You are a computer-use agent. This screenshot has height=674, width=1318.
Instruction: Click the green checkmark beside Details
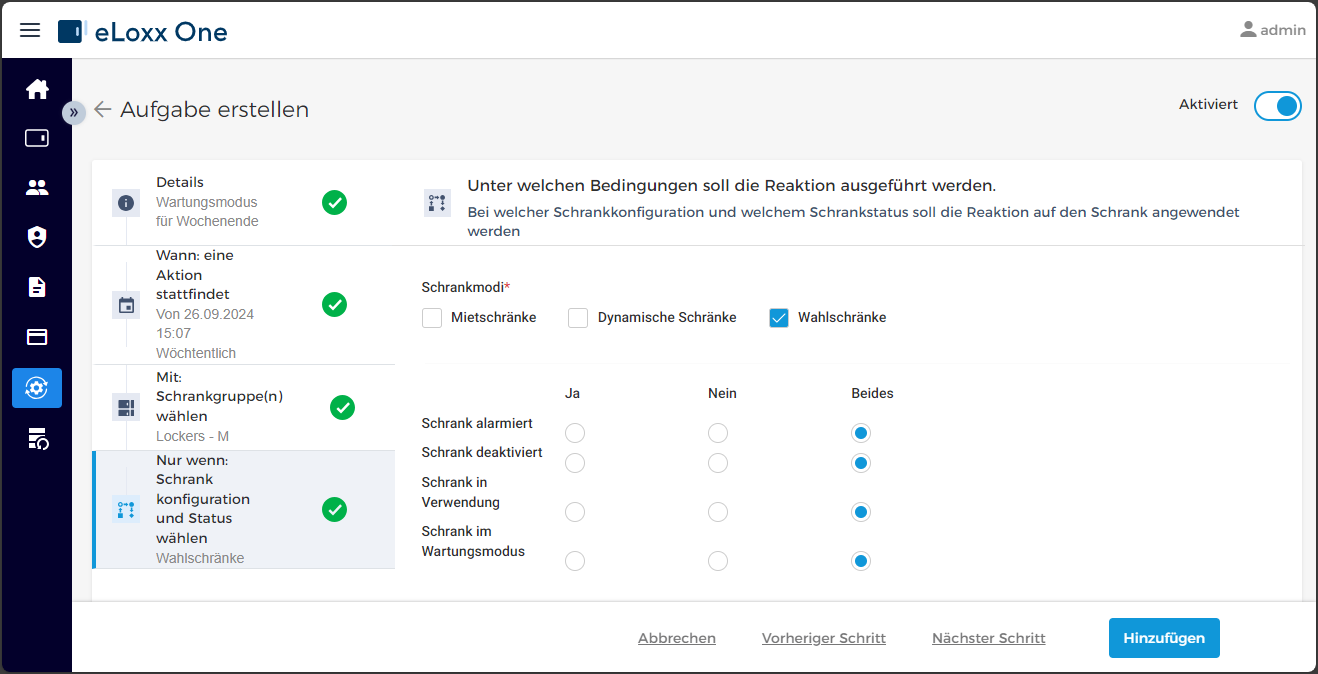point(335,203)
